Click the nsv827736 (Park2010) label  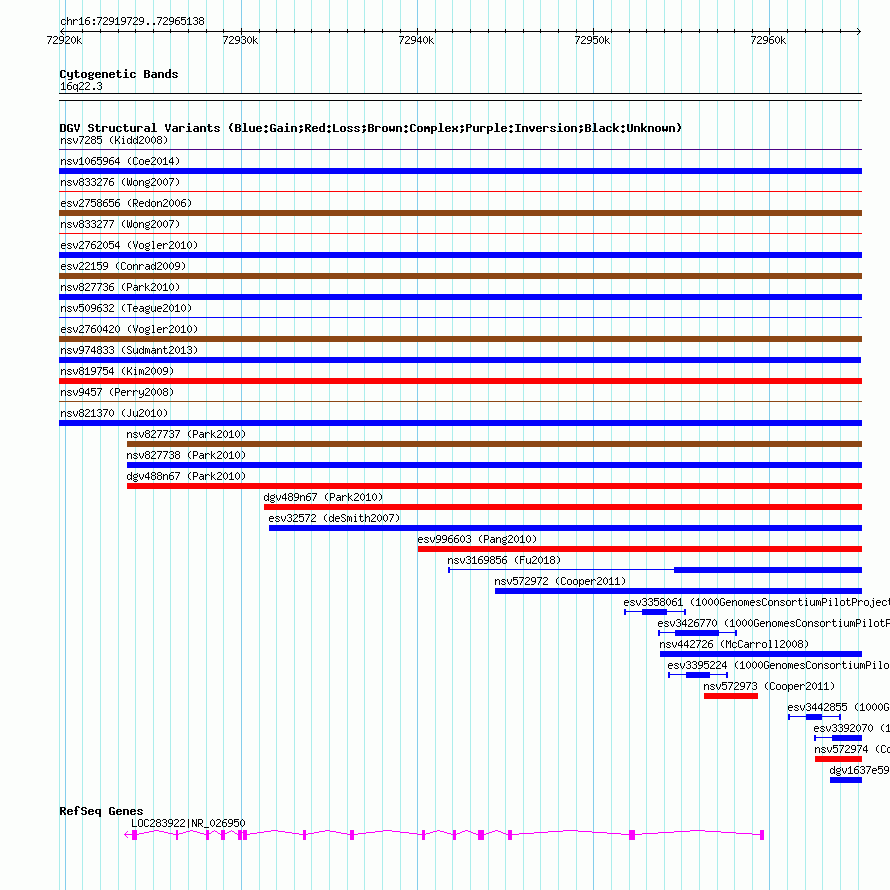pyautogui.click(x=120, y=287)
